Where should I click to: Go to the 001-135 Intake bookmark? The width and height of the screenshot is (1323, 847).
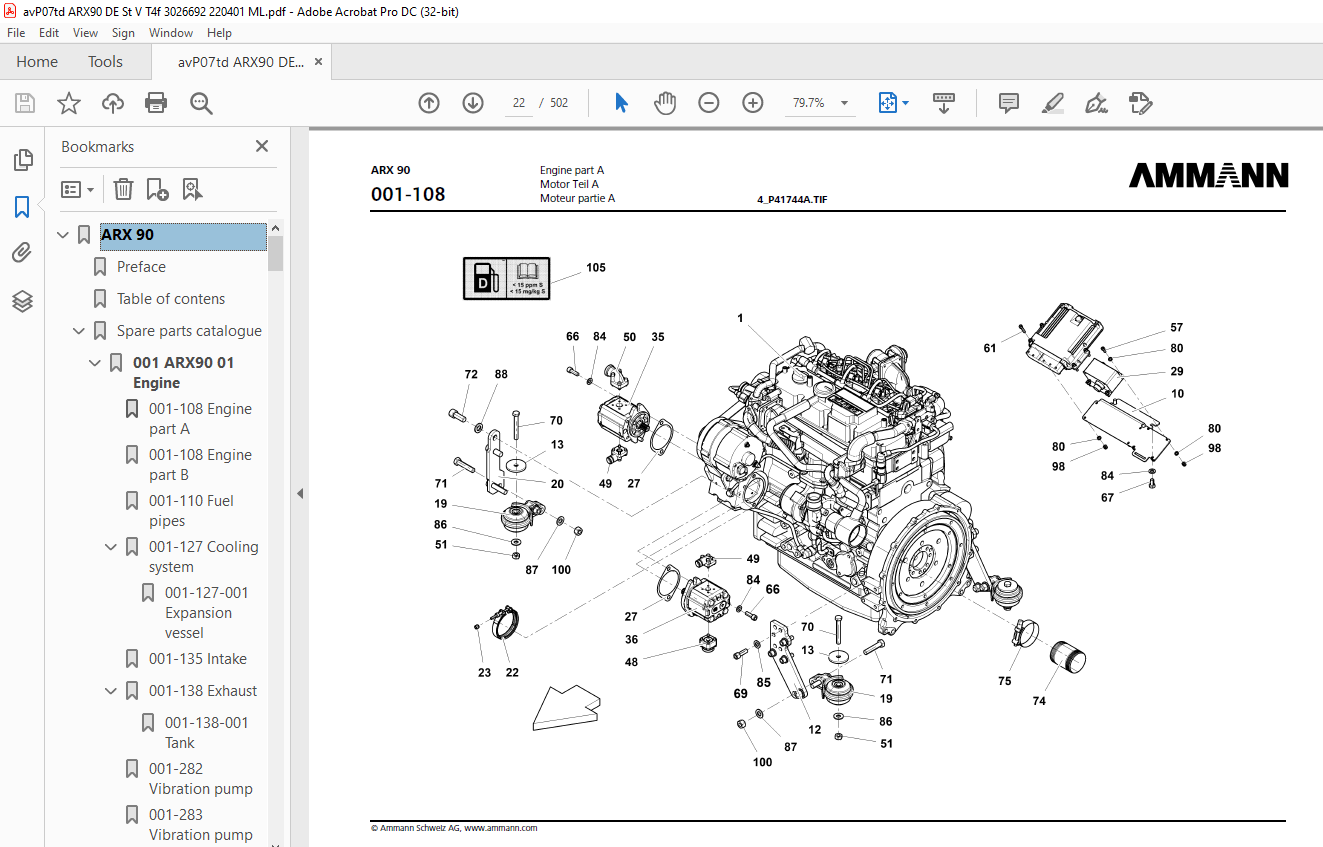pos(198,659)
